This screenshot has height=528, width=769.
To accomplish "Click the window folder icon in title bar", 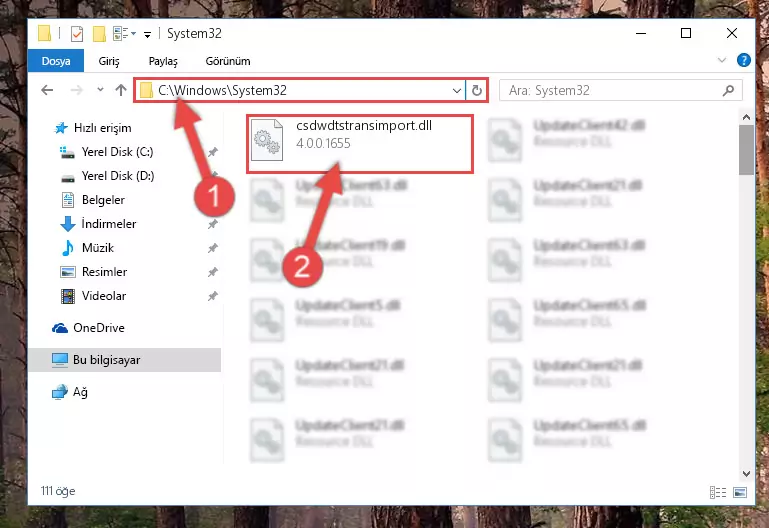I will point(44,33).
